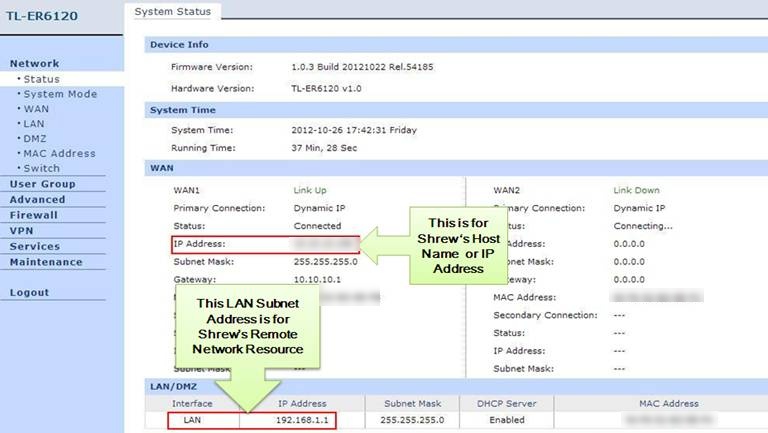Viewport: 768px width, 433px height.
Task: Select WAN1 gateway value 10.10.10.1
Action: tap(317, 280)
